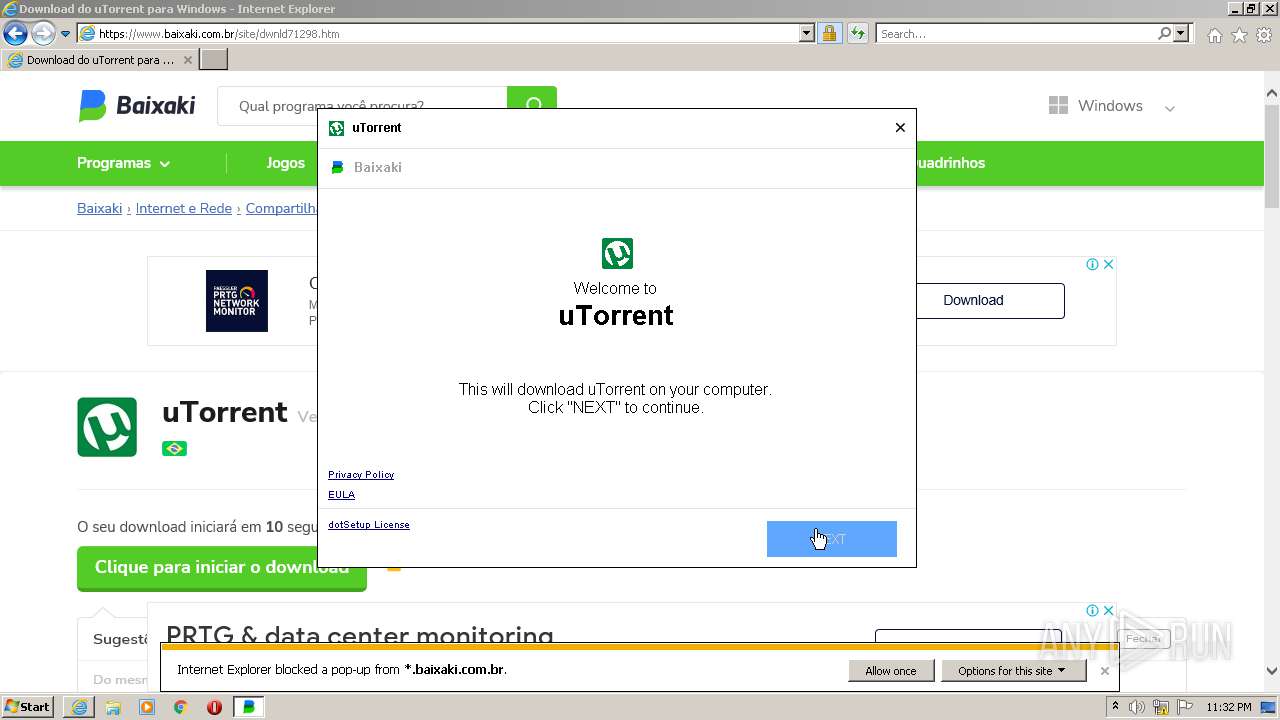Switch to Baixaki installer taskbar item
1280x720 pixels.
(249, 707)
